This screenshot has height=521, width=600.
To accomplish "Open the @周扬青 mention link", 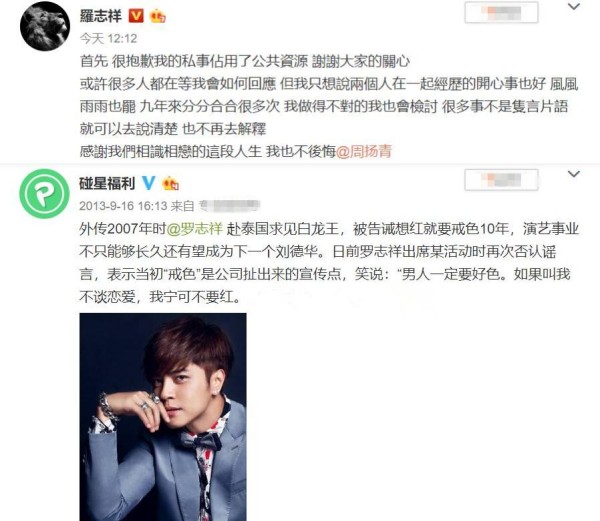I will pyautogui.click(x=364, y=151).
